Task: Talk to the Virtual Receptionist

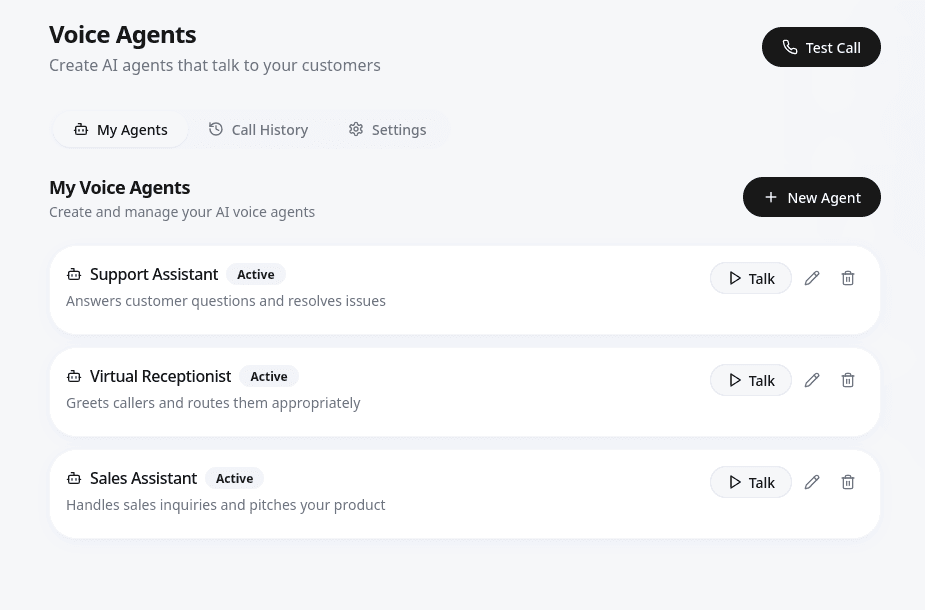Action: [x=751, y=380]
